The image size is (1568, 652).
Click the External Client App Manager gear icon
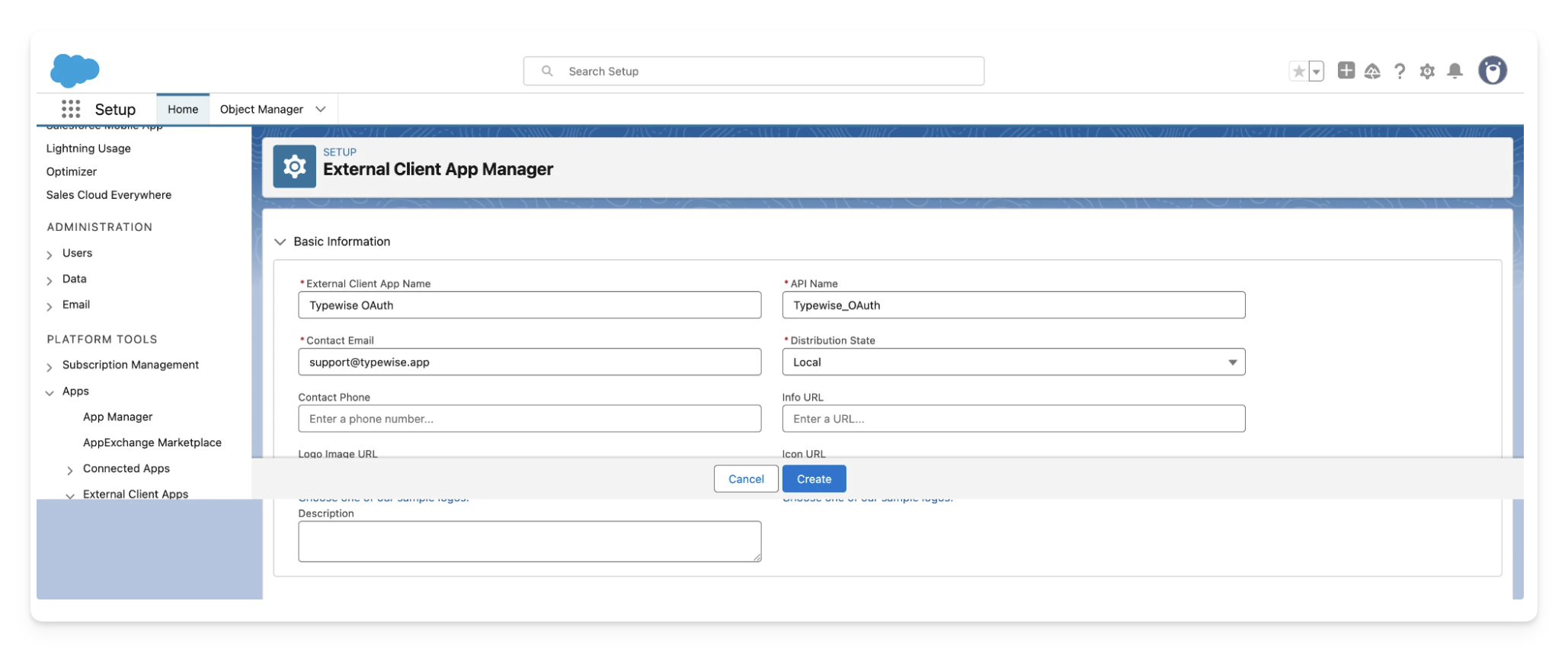point(295,166)
